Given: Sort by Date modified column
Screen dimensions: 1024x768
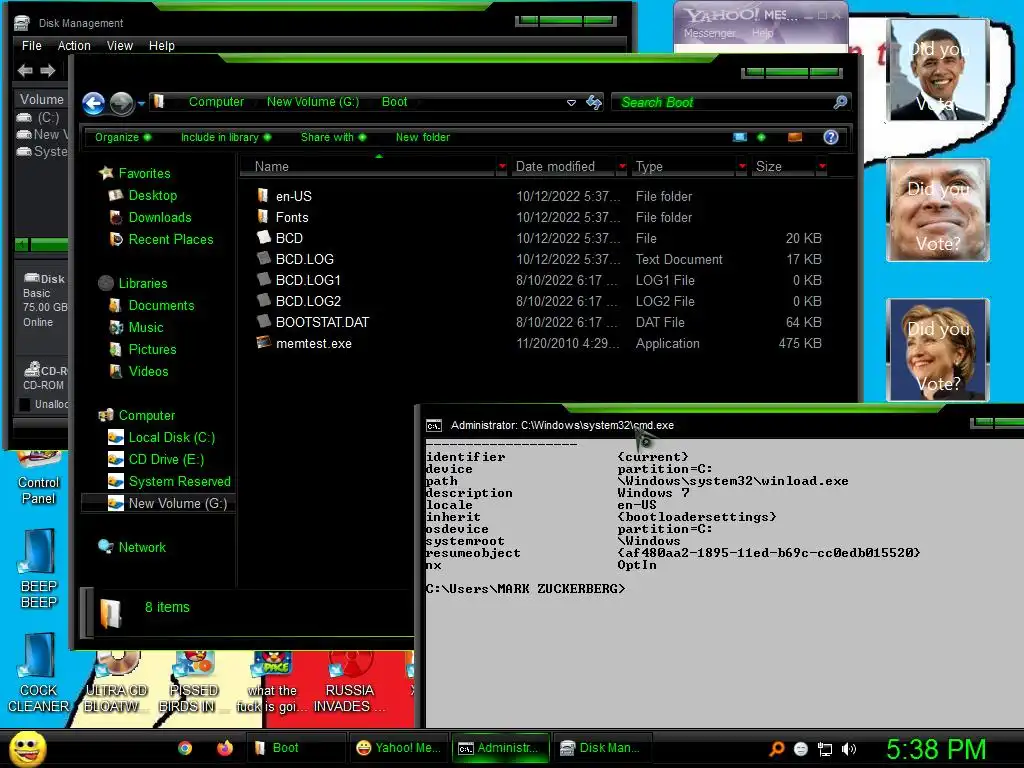Looking at the screenshot, I should [563, 167].
